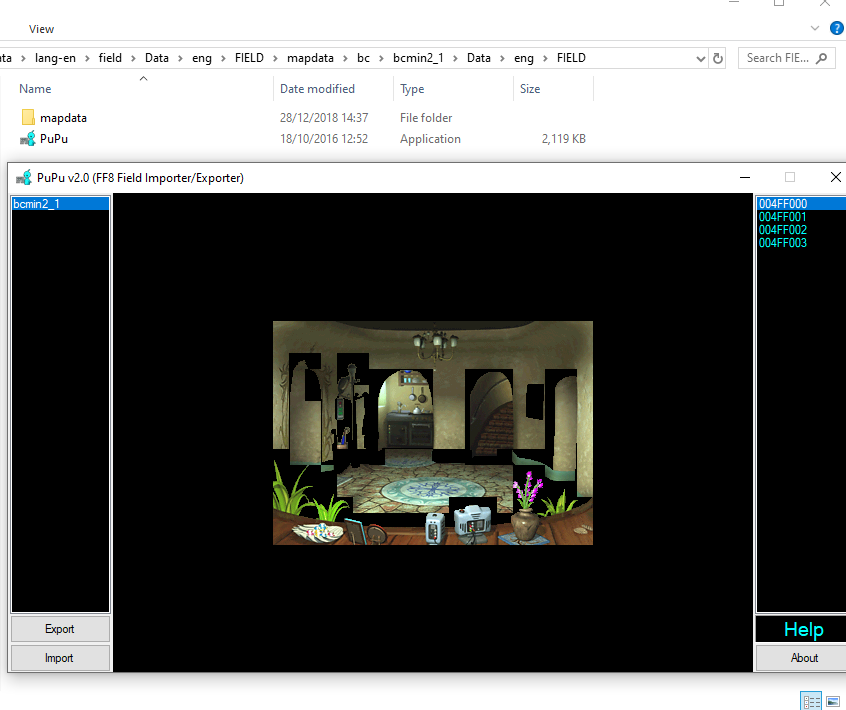Select the mapdata folder name
Viewport: 846px width, 710px height.
tap(63, 118)
